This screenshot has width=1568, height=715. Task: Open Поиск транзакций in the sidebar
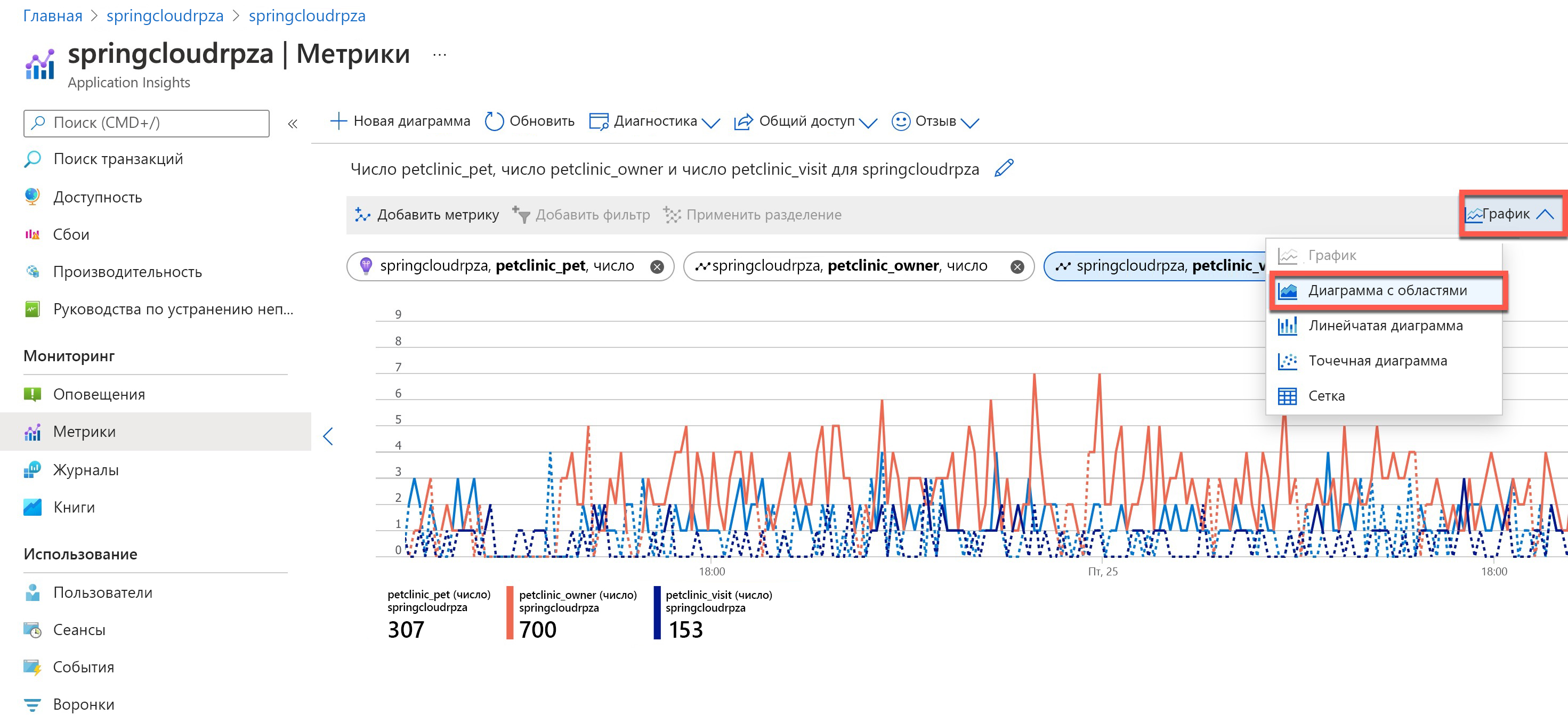pyautogui.click(x=117, y=159)
